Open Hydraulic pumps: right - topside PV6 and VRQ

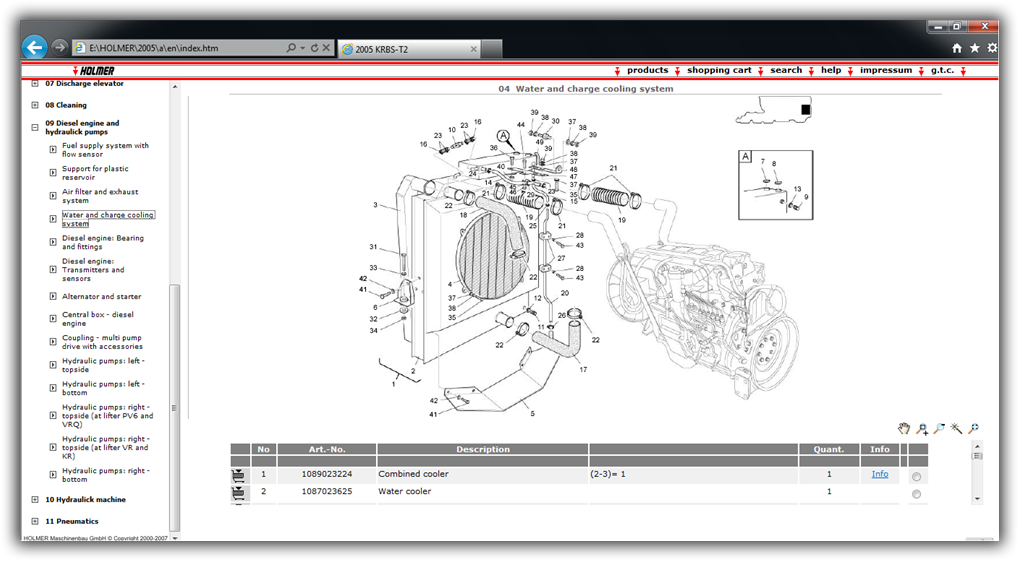coord(108,416)
